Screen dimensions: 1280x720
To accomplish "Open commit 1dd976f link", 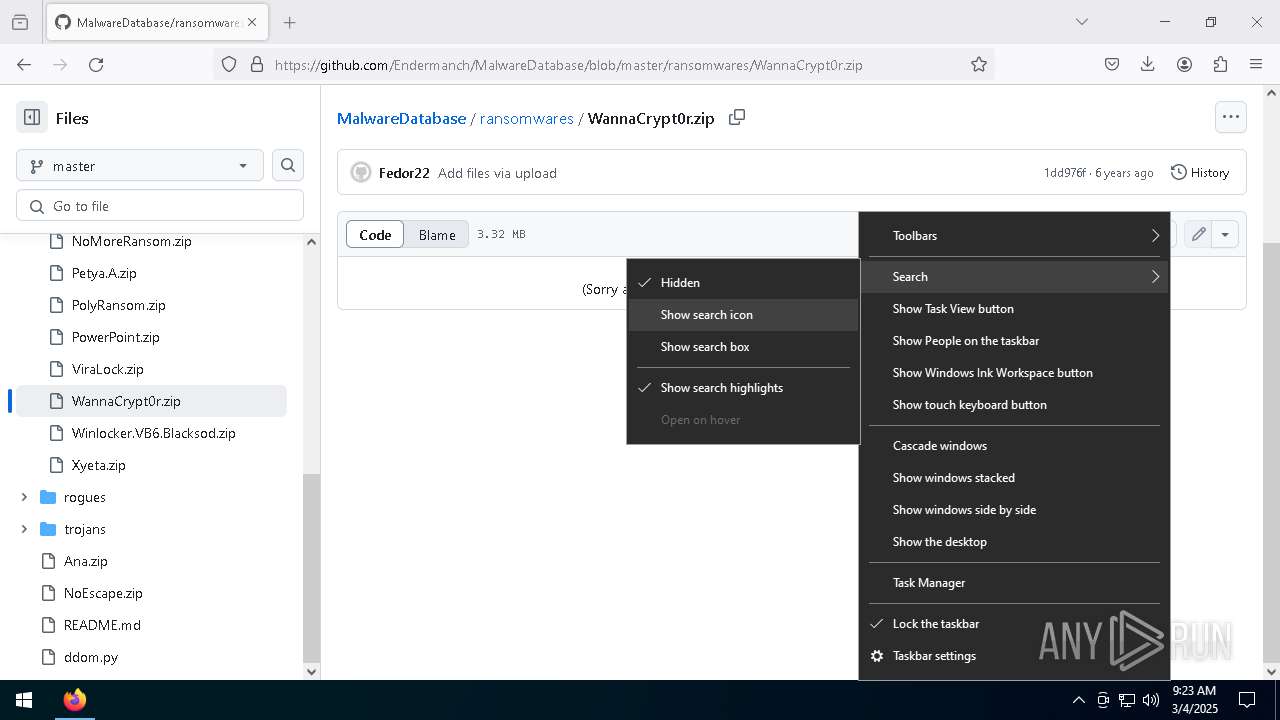I will (1064, 173).
